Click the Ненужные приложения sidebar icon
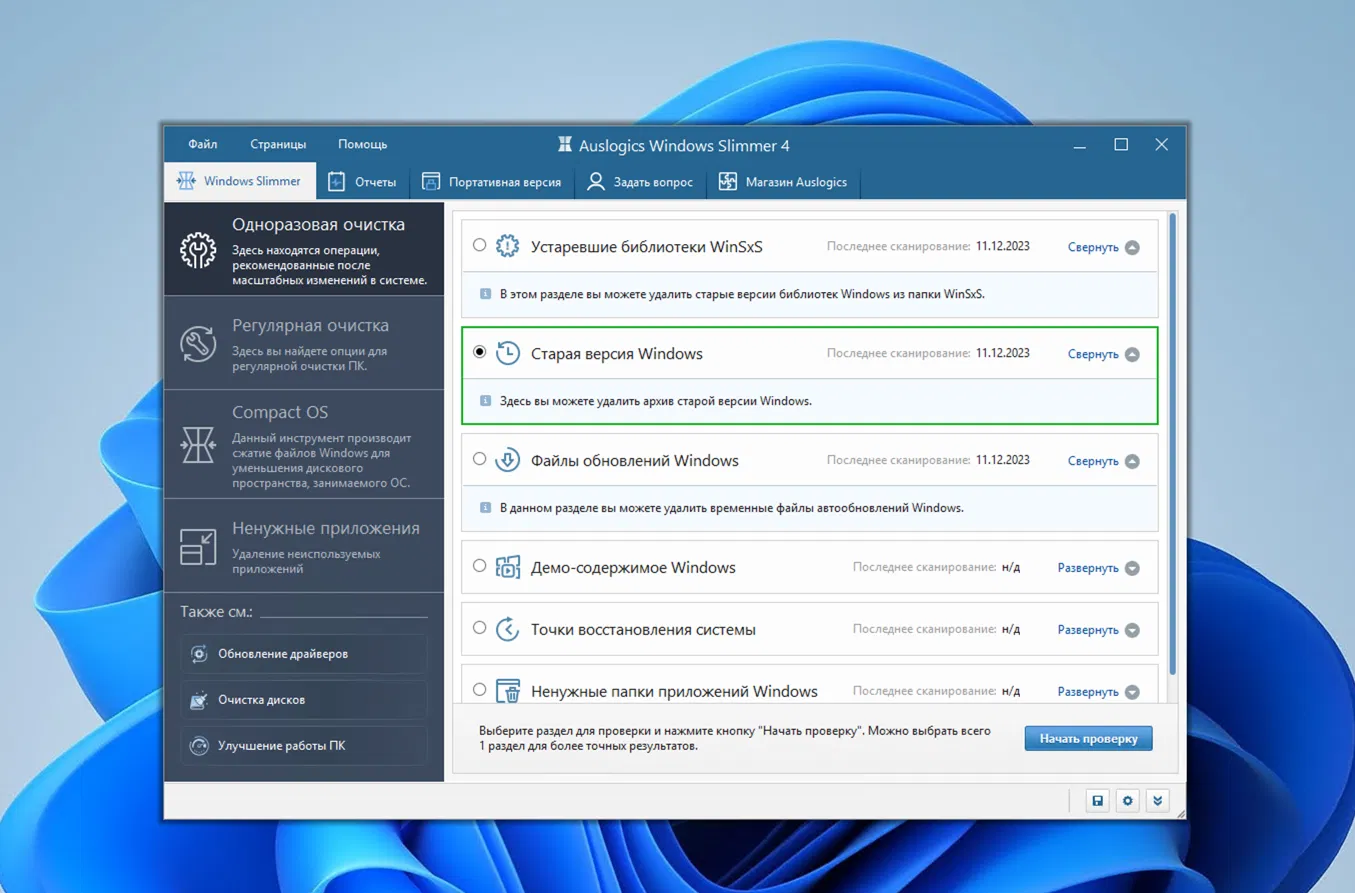This screenshot has height=893, width=1355. click(x=198, y=547)
